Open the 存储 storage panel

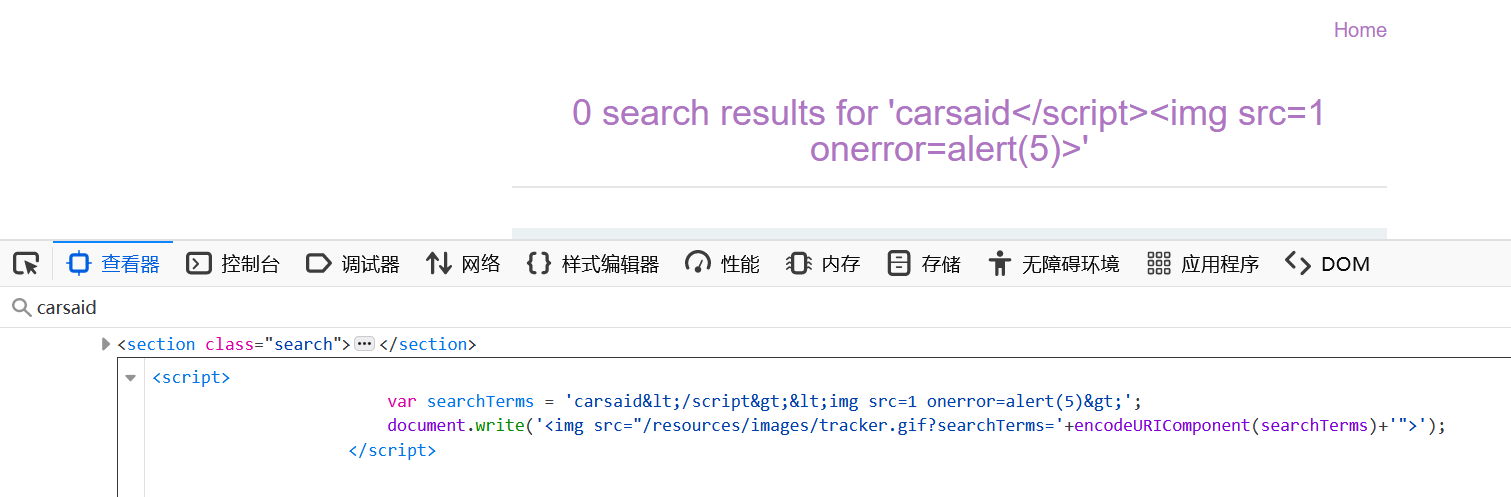(x=924, y=264)
